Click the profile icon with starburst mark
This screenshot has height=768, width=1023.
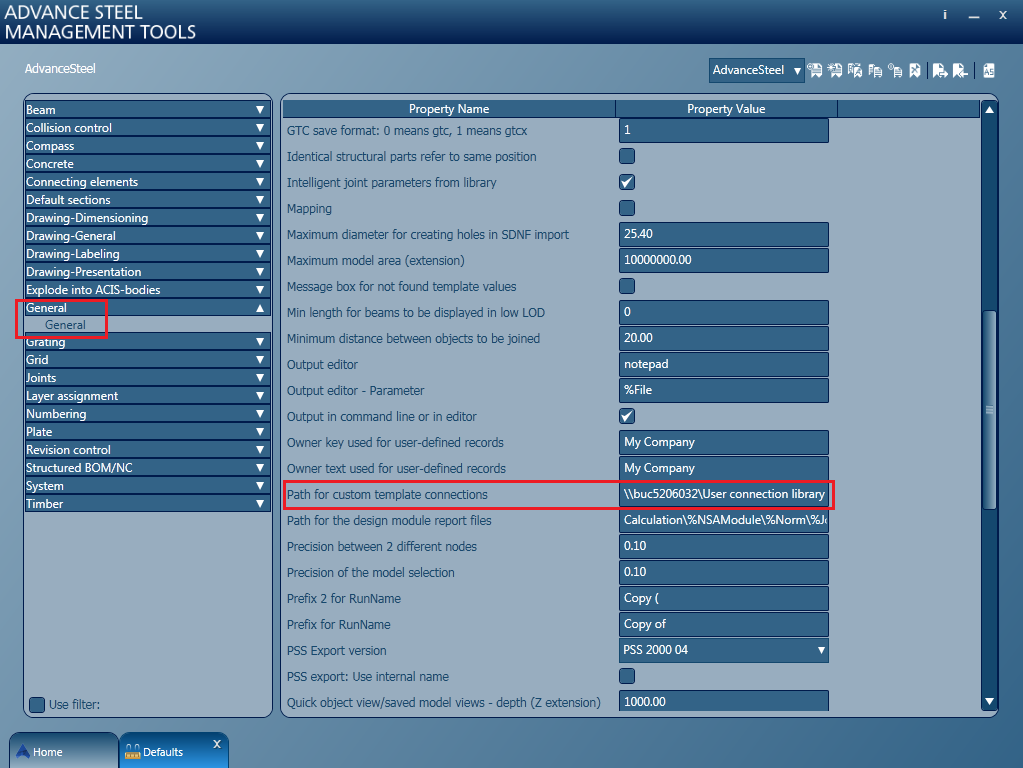[835, 70]
